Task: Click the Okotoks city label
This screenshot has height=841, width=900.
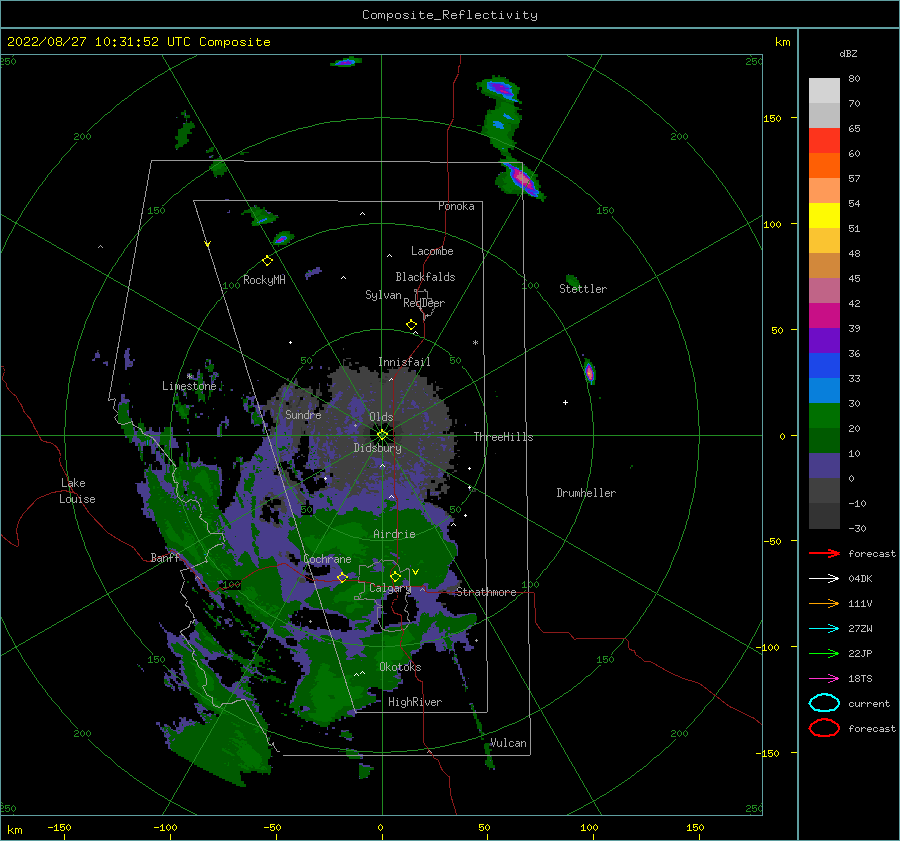Action: tap(400, 667)
